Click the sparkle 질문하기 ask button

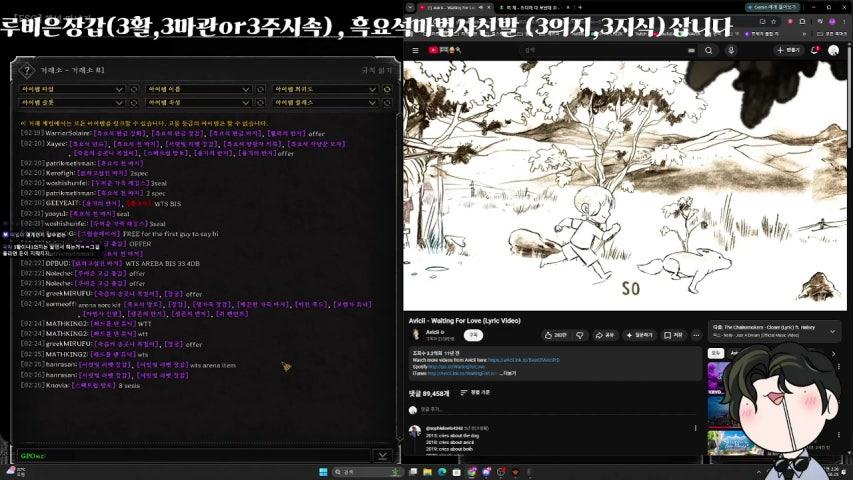click(x=640, y=335)
